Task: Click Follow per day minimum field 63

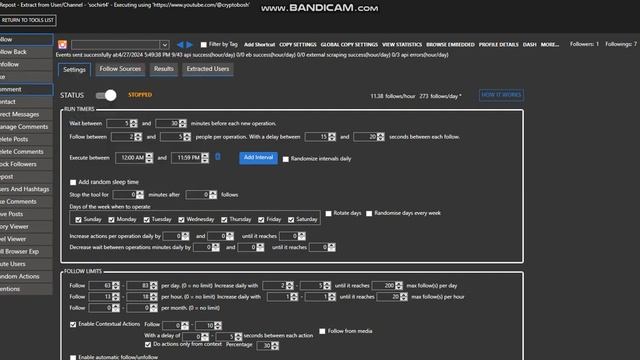Action: (x=100, y=286)
